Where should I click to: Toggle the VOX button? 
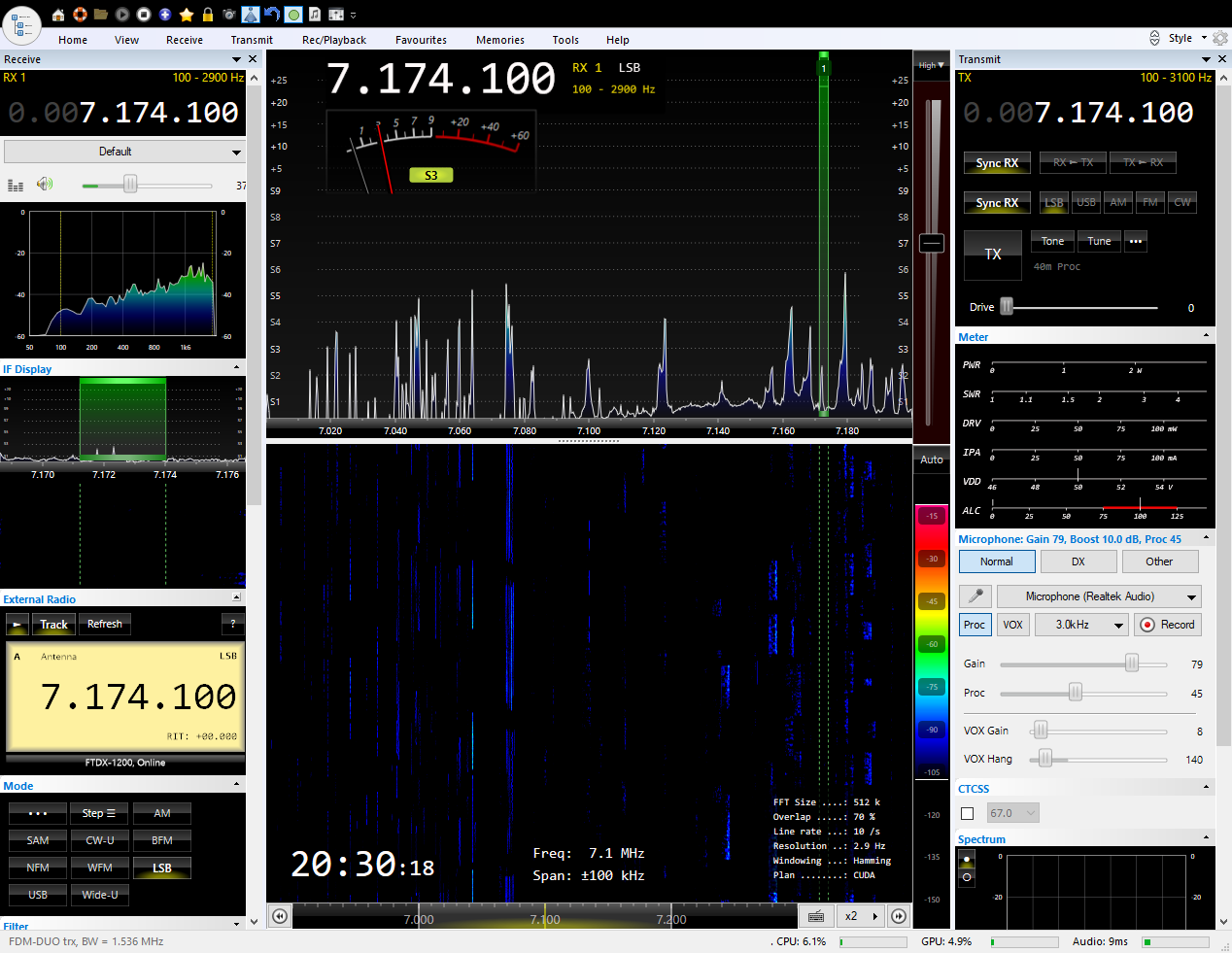pyautogui.click(x=1012, y=625)
